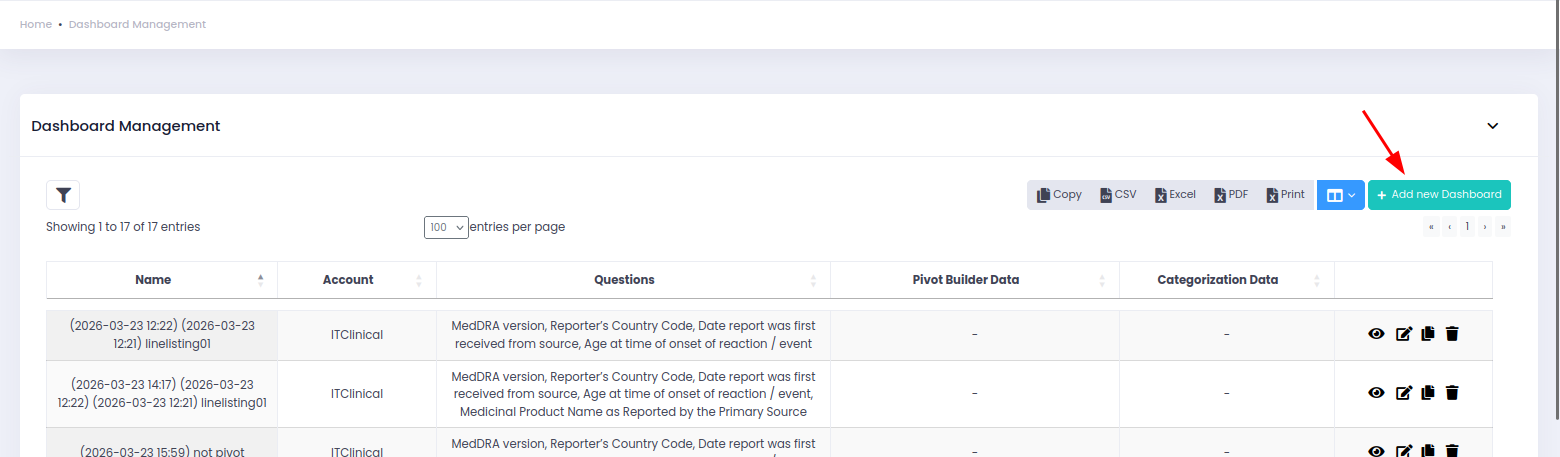
Task: View the first linelisting01 dashboard
Action: (x=1376, y=334)
